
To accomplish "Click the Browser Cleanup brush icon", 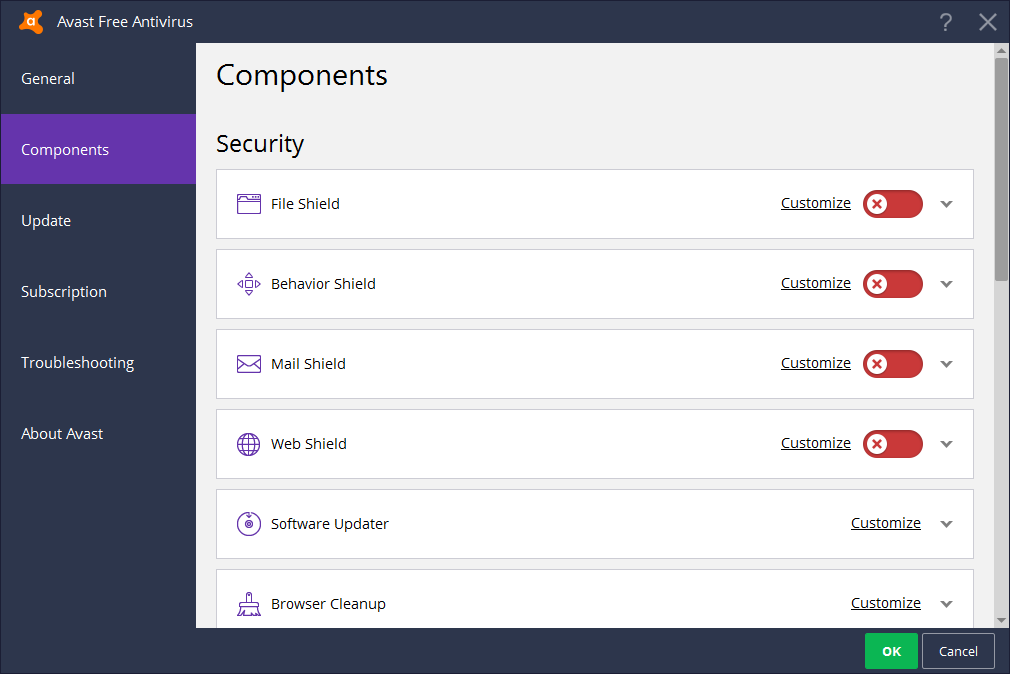I will (x=248, y=603).
